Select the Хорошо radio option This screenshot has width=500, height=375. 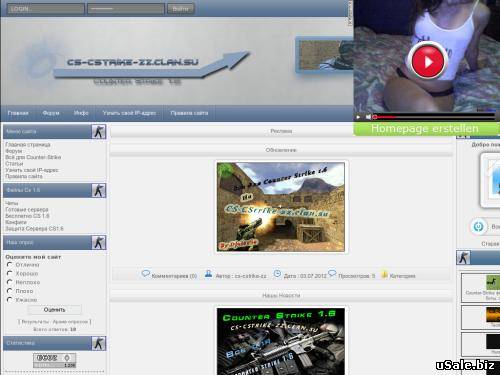pos(10,273)
